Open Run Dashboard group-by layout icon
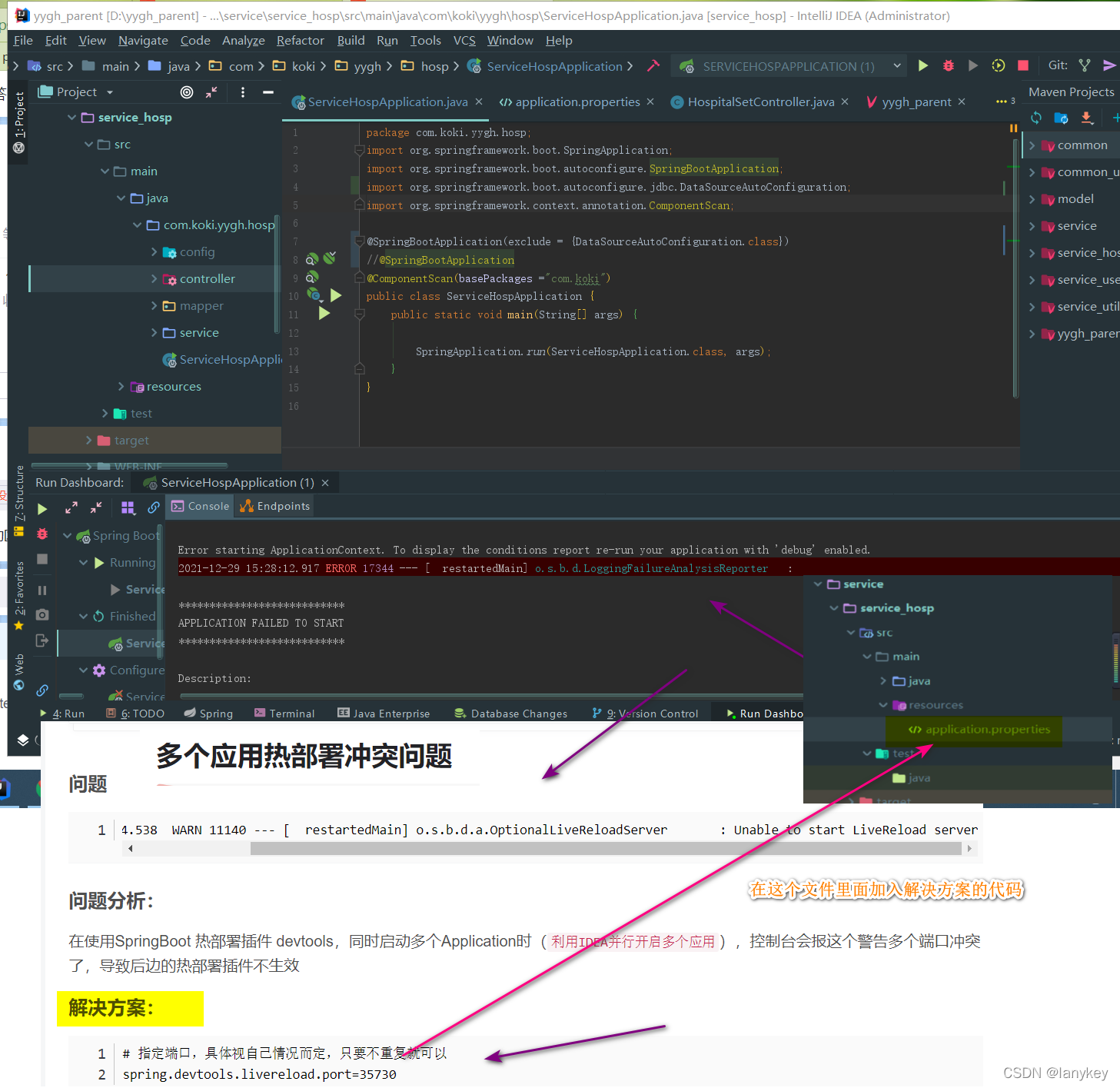1120x1088 pixels. pos(128,507)
